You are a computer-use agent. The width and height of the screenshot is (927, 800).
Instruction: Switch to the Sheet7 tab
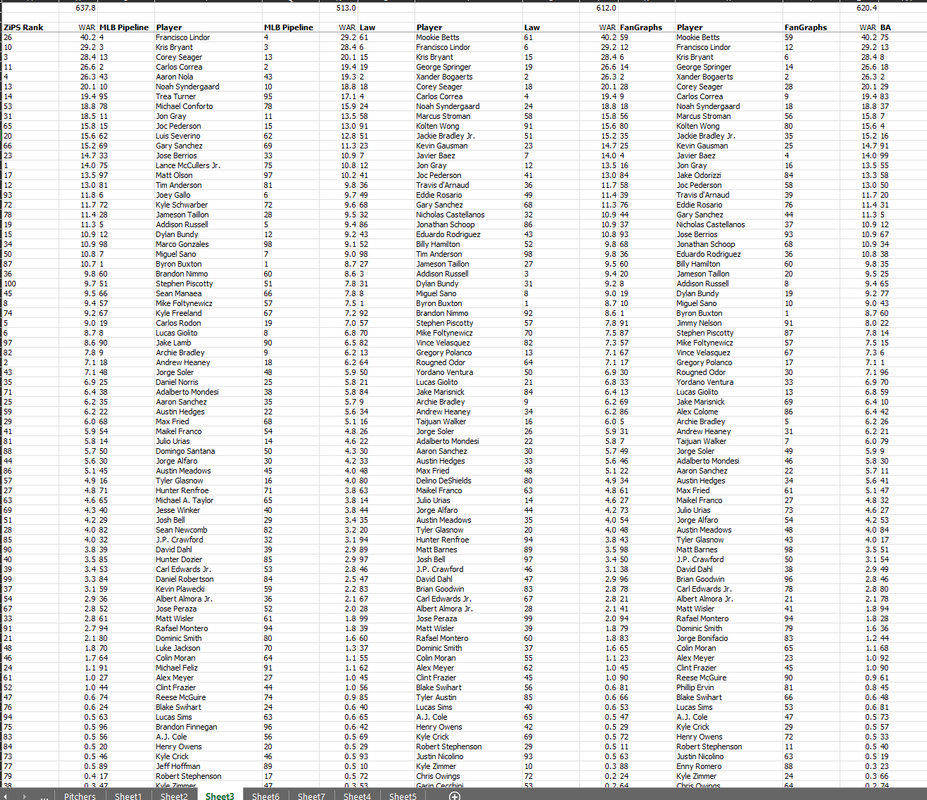311,796
